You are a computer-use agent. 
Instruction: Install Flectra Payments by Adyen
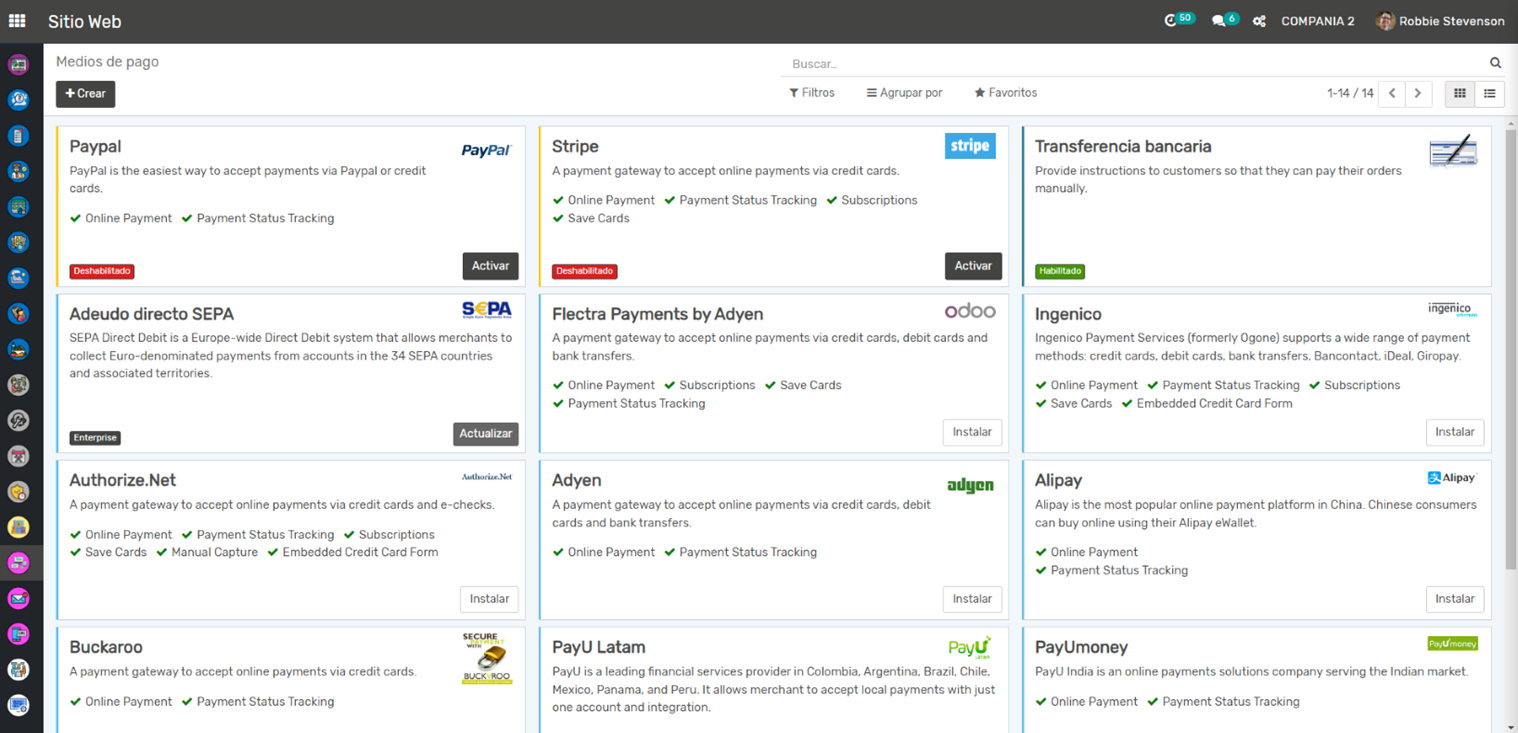click(x=972, y=432)
